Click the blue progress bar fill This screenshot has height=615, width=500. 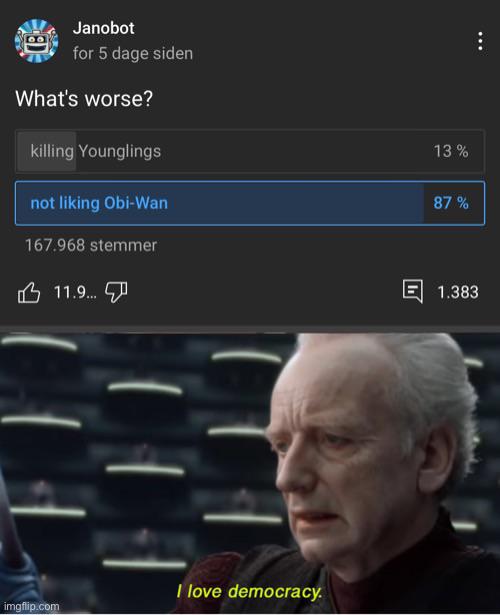(x=220, y=203)
